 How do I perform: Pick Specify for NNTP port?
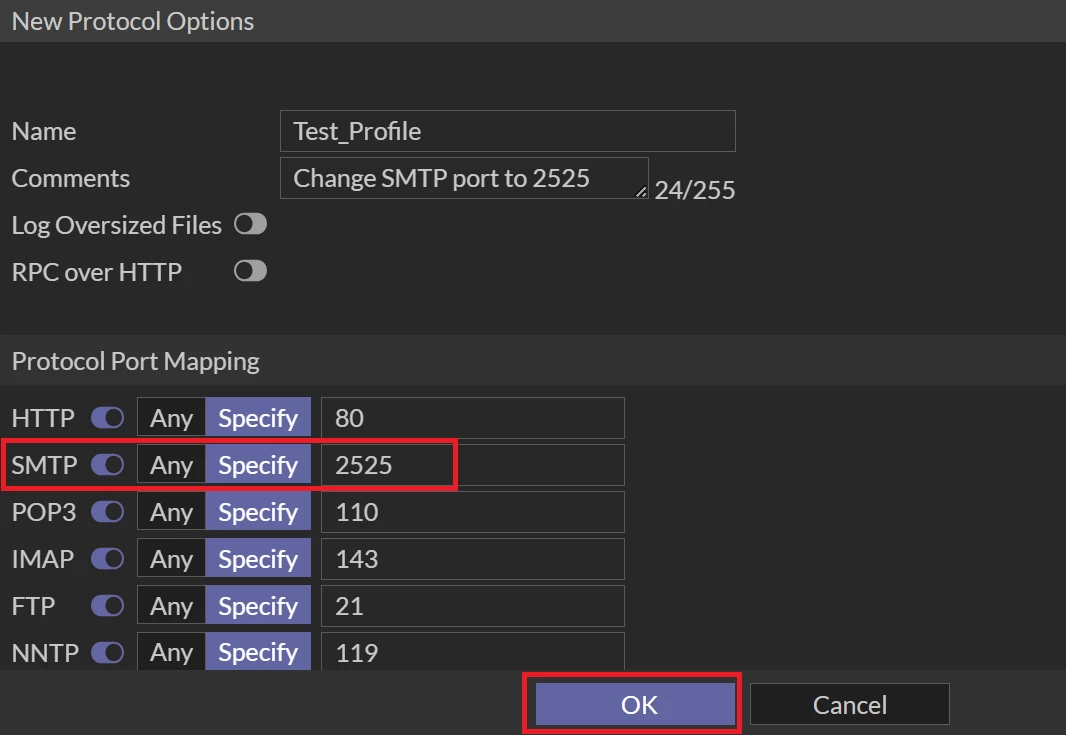tap(258, 652)
